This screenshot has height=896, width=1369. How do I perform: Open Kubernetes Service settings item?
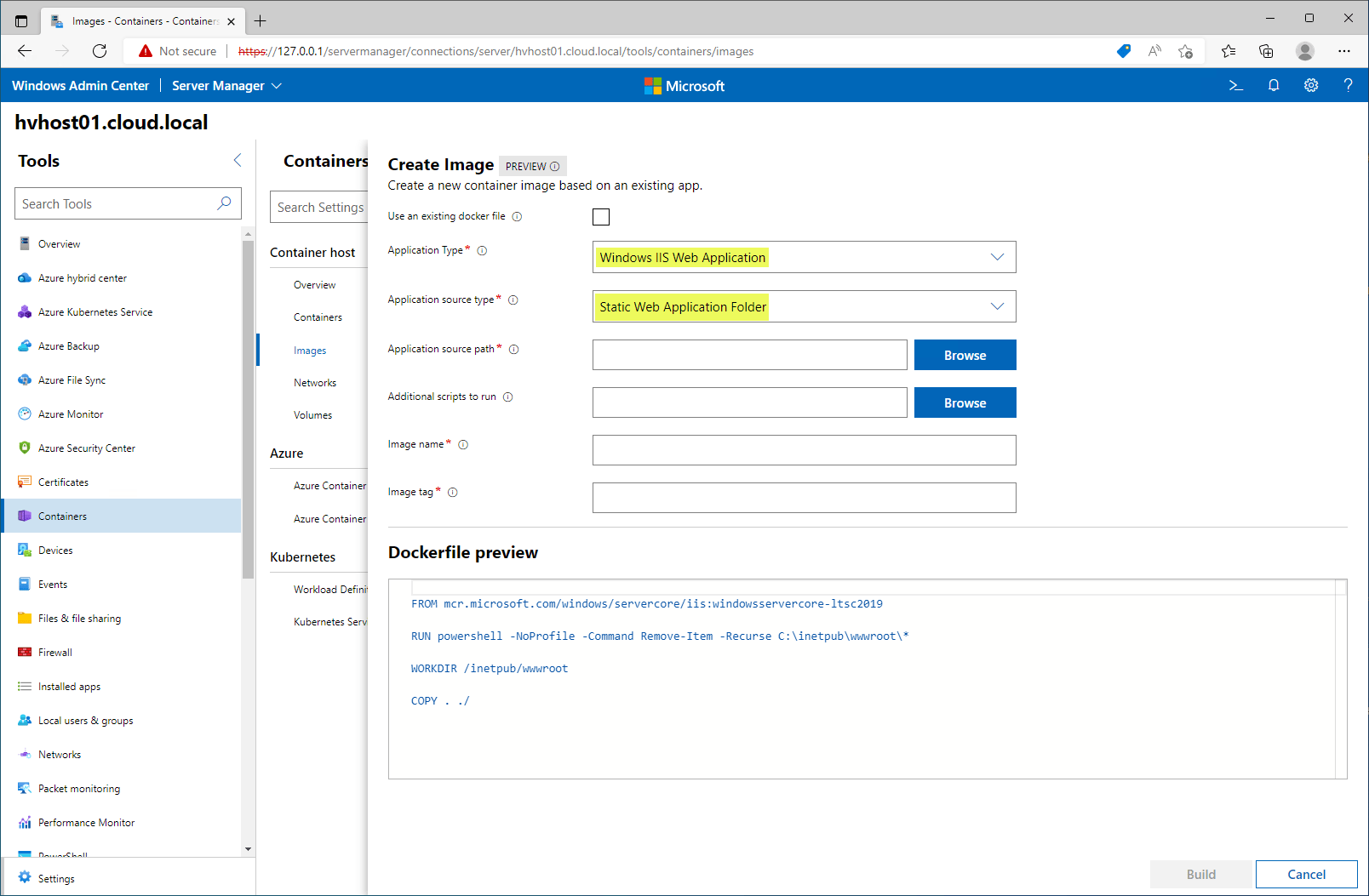click(x=330, y=622)
